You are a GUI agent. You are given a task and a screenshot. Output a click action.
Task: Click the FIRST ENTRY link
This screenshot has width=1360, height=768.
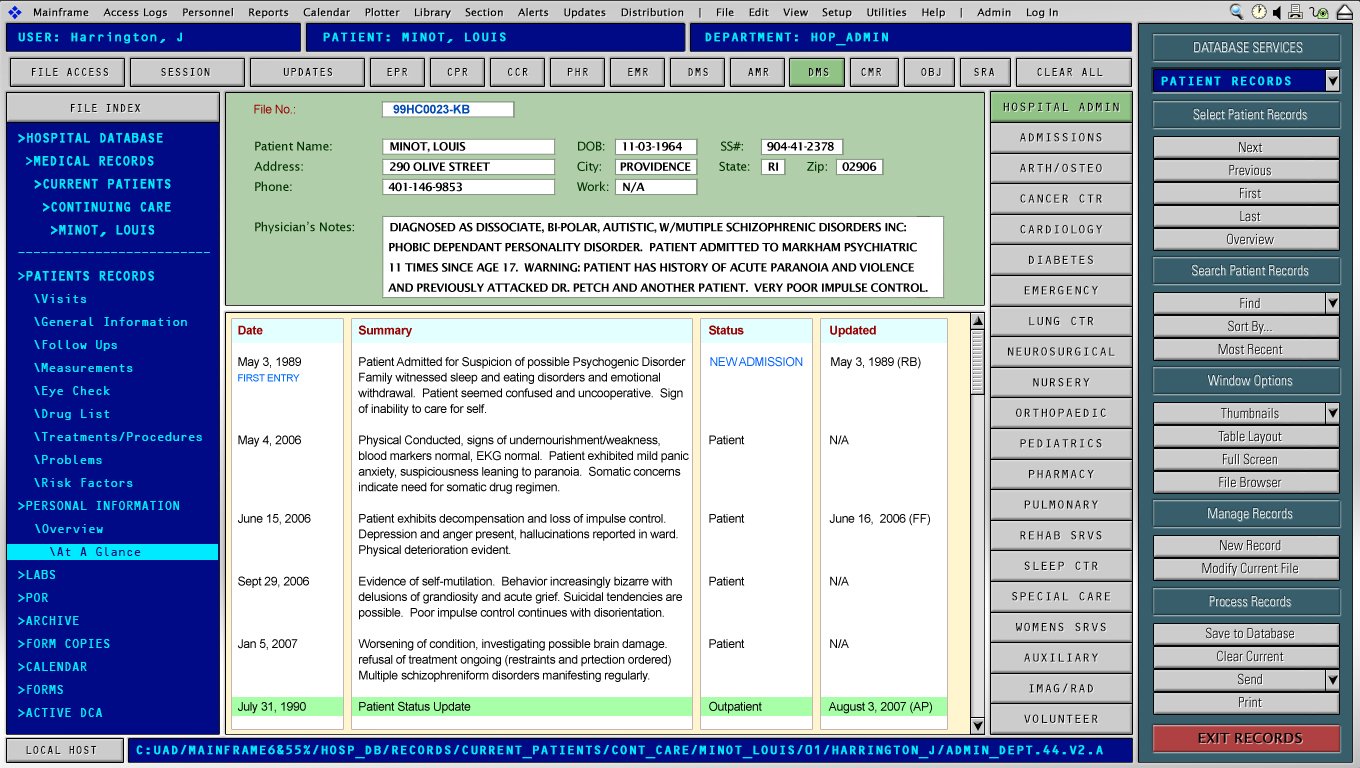(x=268, y=378)
